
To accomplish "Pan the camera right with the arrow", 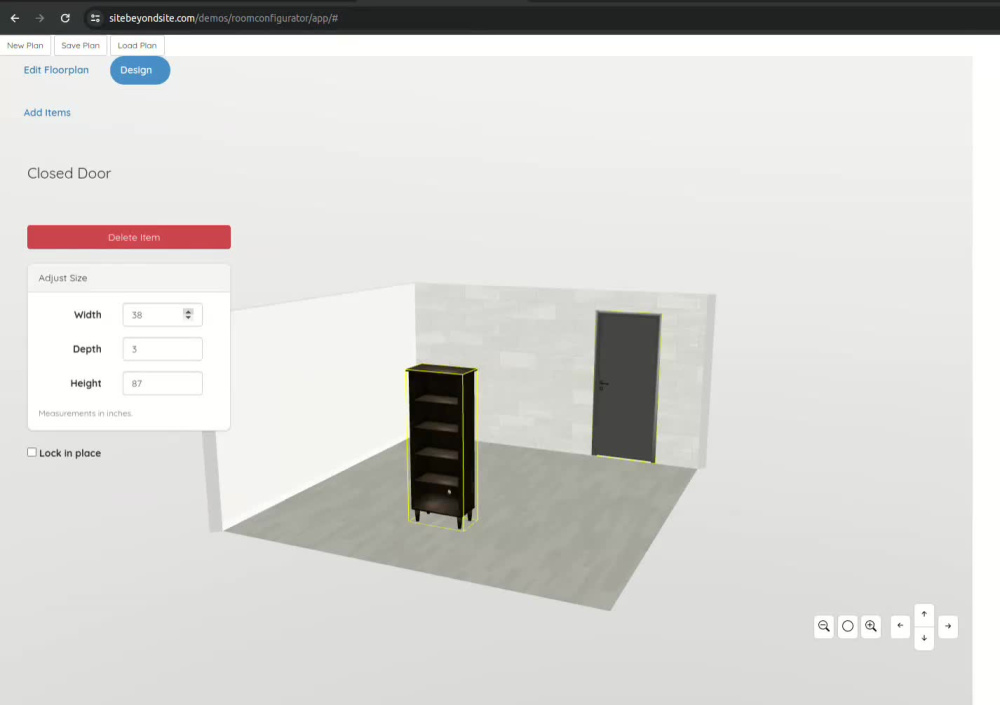I will [x=948, y=626].
